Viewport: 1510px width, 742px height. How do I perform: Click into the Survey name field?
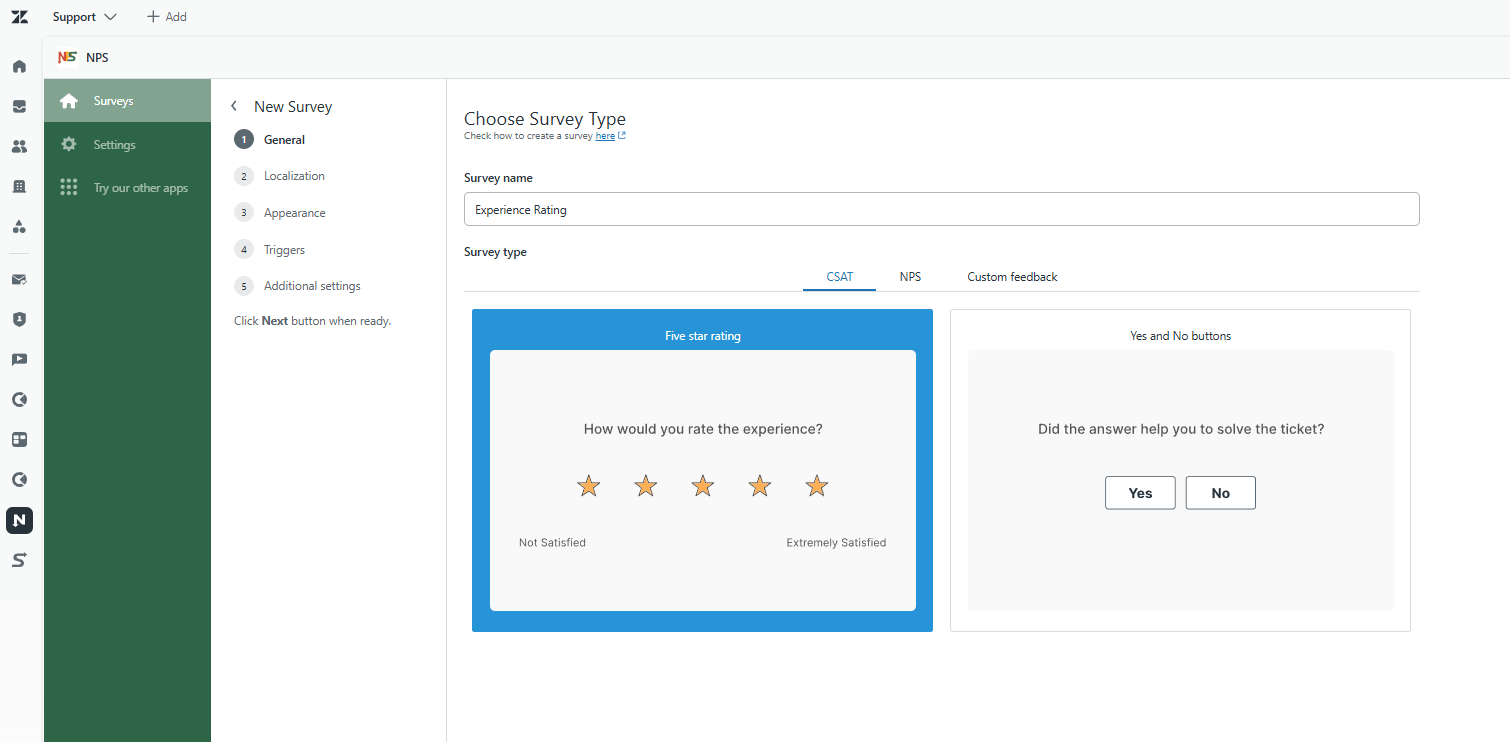[941, 209]
